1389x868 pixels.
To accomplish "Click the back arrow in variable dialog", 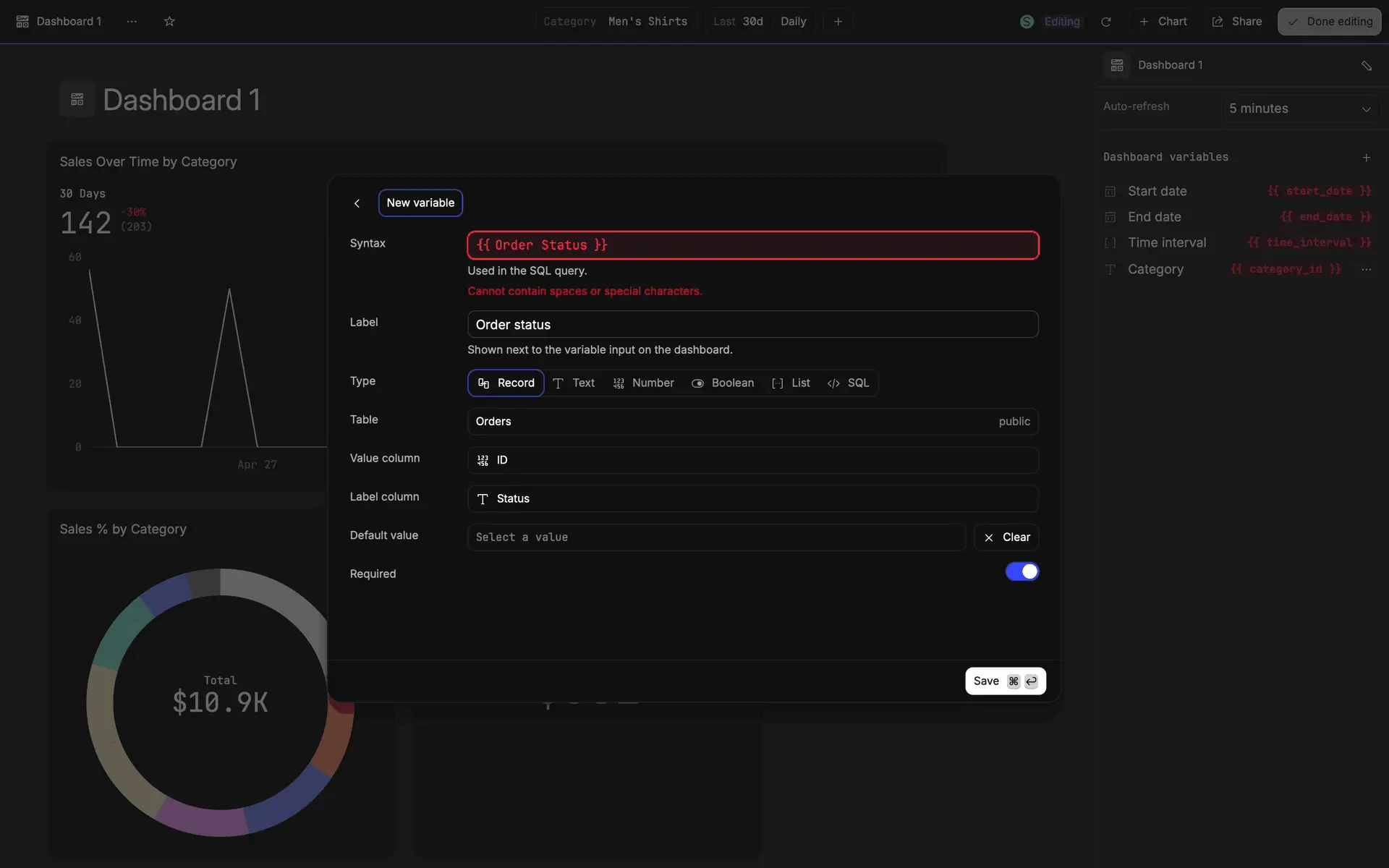I will (x=357, y=203).
